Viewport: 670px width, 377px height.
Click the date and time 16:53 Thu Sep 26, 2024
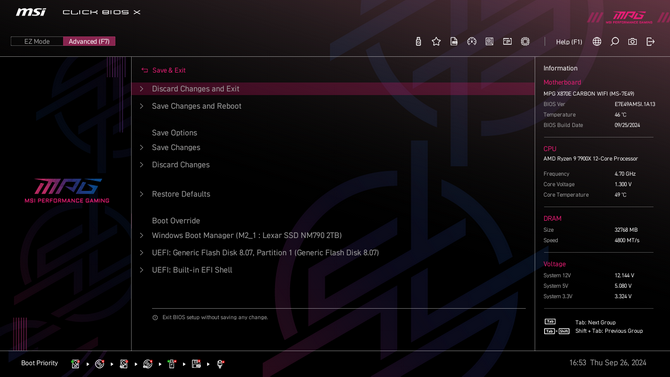tap(608, 363)
